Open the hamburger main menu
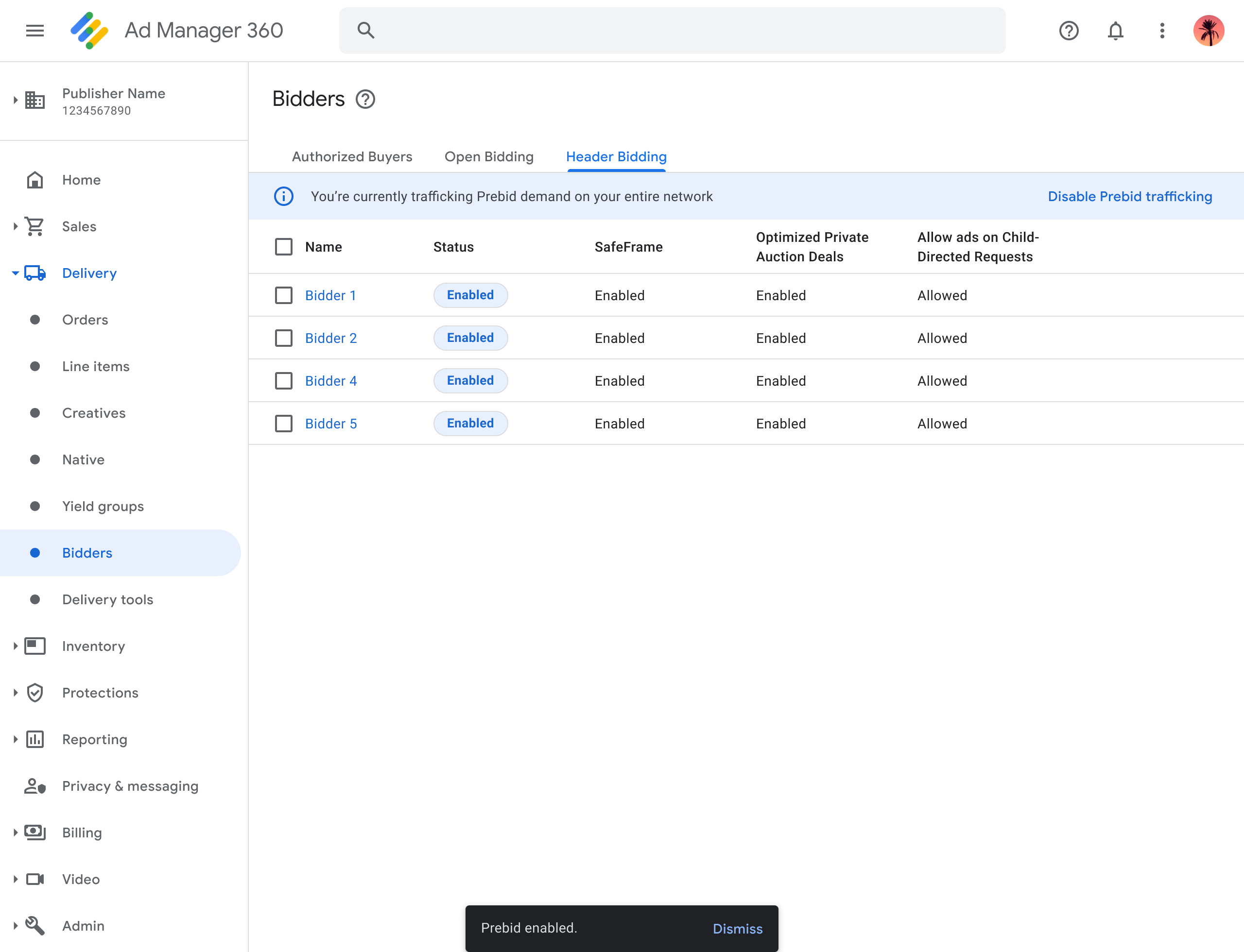1244x952 pixels. coord(35,31)
